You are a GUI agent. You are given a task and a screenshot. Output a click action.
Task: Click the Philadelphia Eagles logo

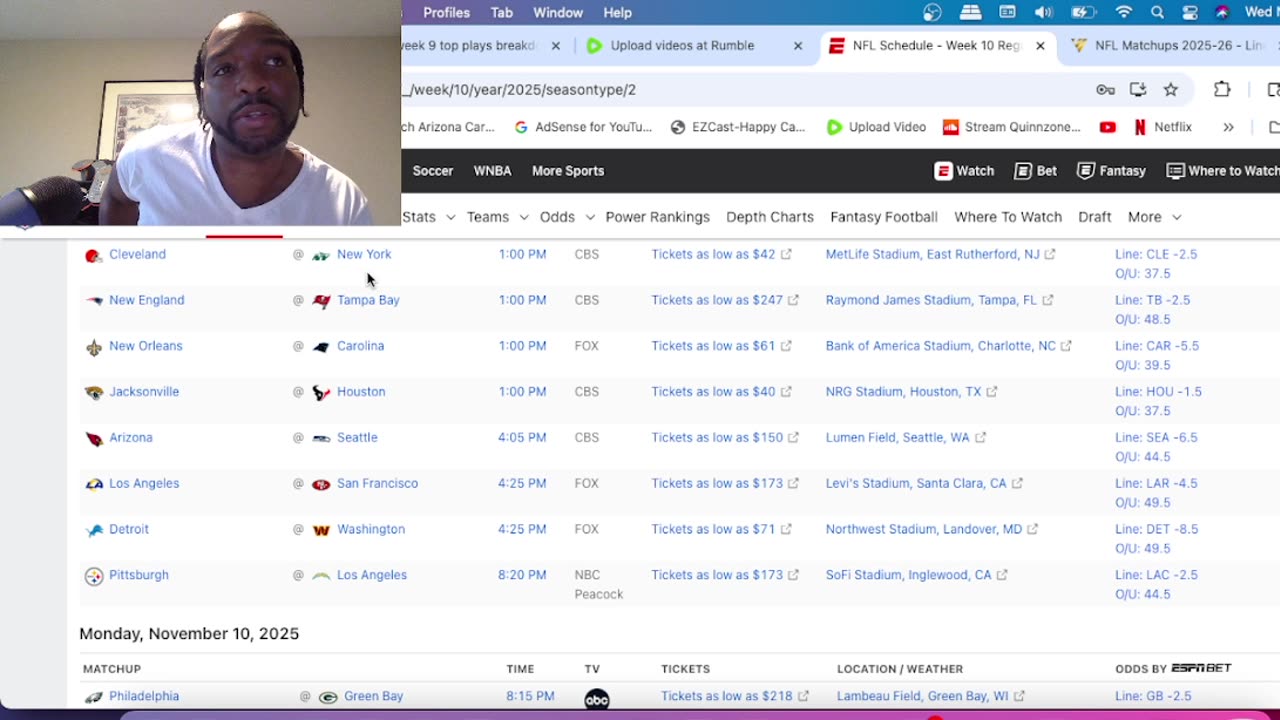click(x=93, y=698)
